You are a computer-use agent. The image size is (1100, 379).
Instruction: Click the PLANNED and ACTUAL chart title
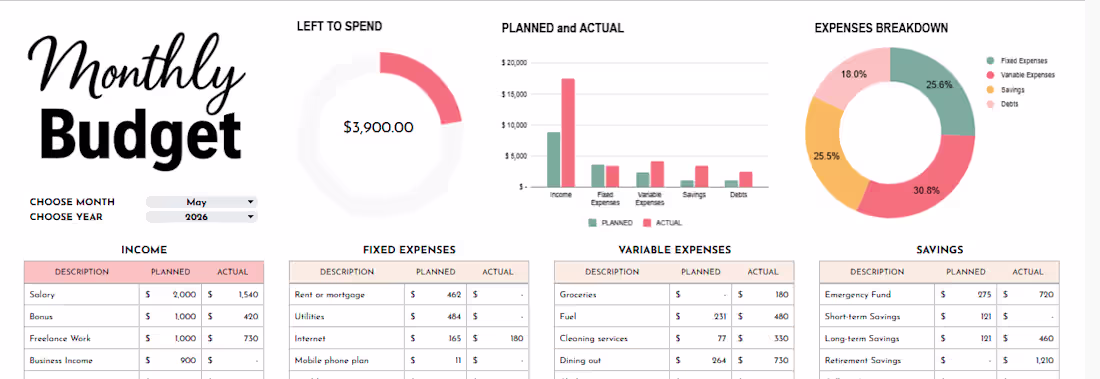click(563, 28)
